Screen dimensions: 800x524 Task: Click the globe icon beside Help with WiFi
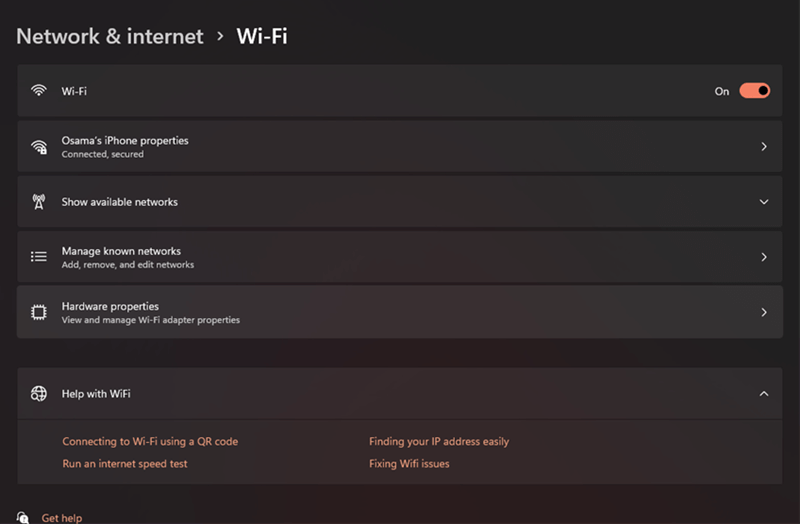click(39, 394)
